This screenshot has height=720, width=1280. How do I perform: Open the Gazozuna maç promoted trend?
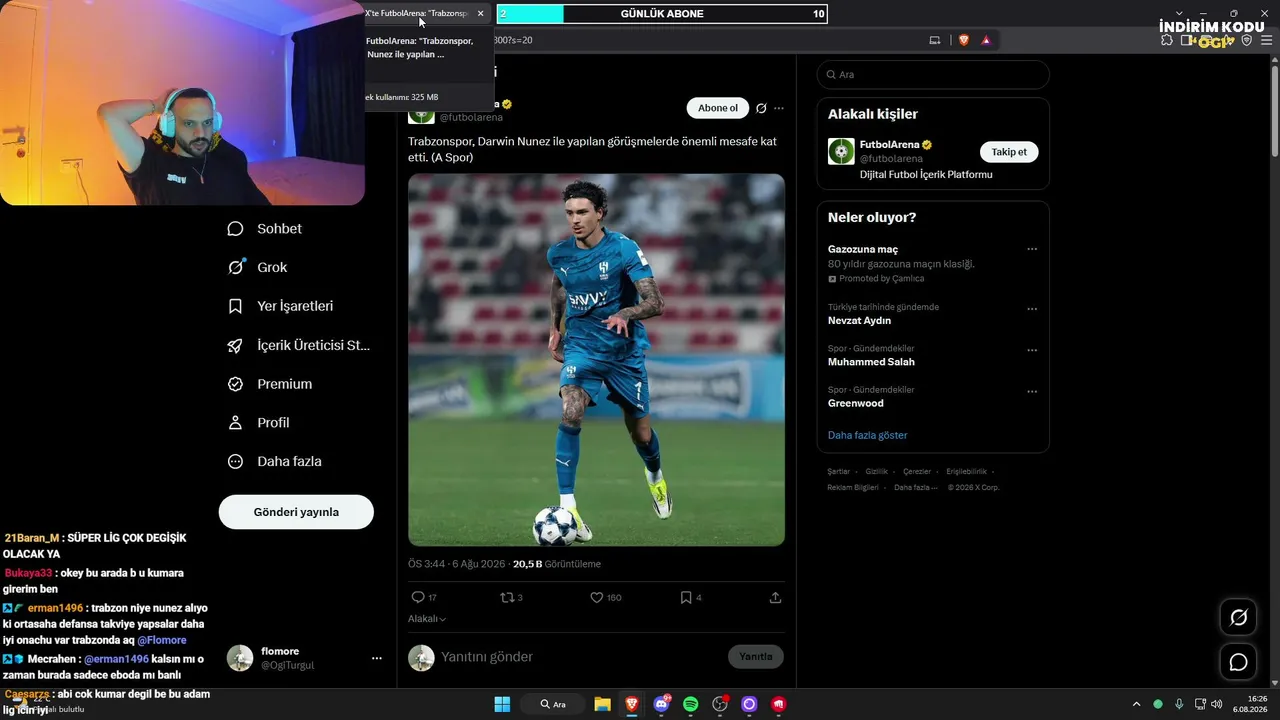point(863,249)
